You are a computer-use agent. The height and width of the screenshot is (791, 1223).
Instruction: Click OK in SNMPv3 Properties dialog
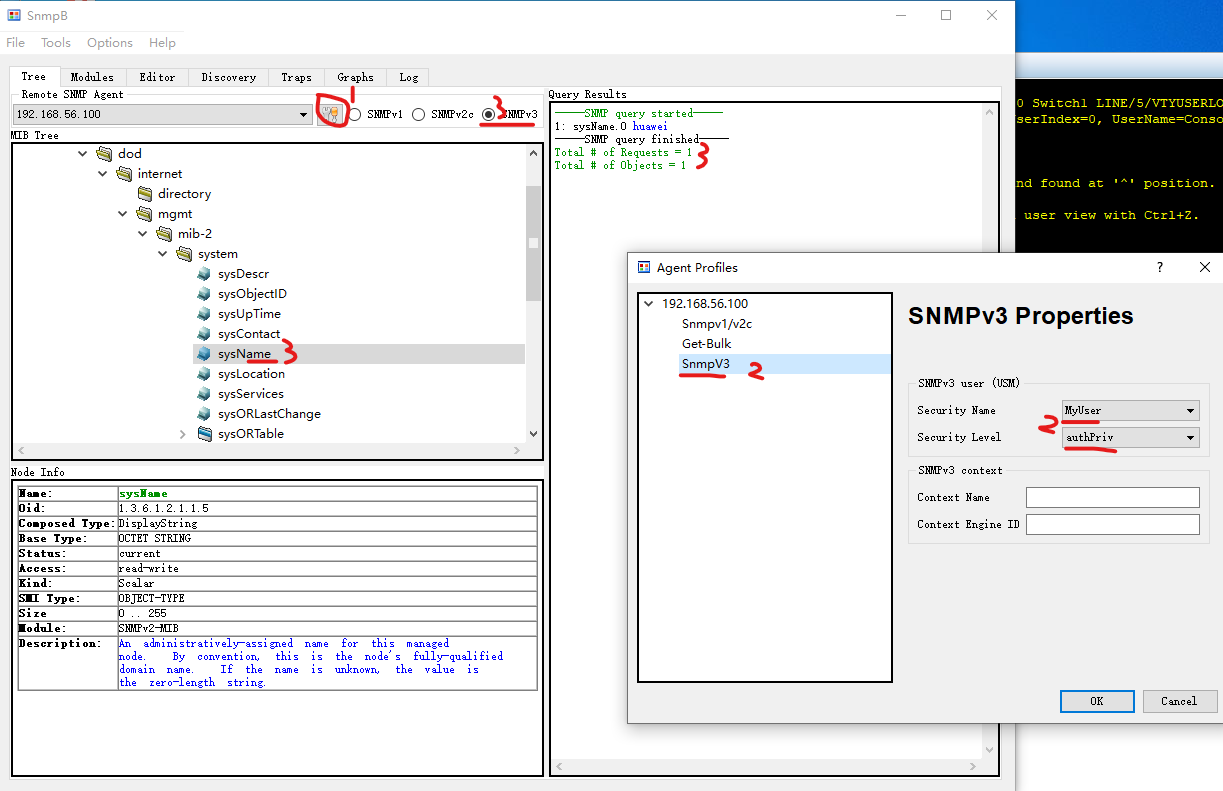tap(1096, 701)
